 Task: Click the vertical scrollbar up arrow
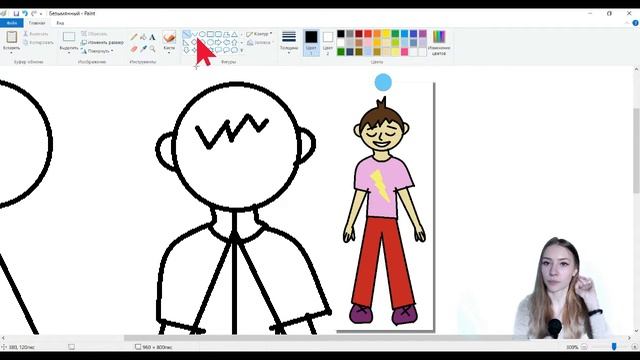coord(636,70)
